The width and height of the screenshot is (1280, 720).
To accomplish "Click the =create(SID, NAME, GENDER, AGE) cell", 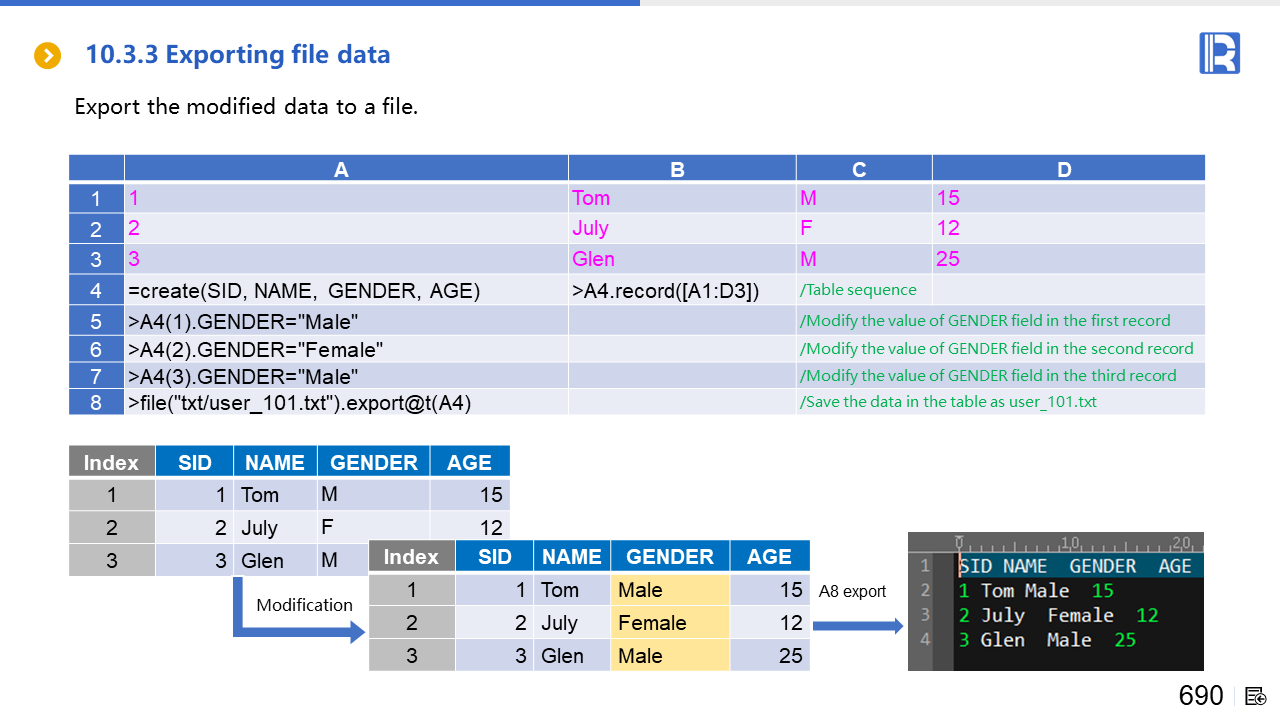I will [304, 291].
